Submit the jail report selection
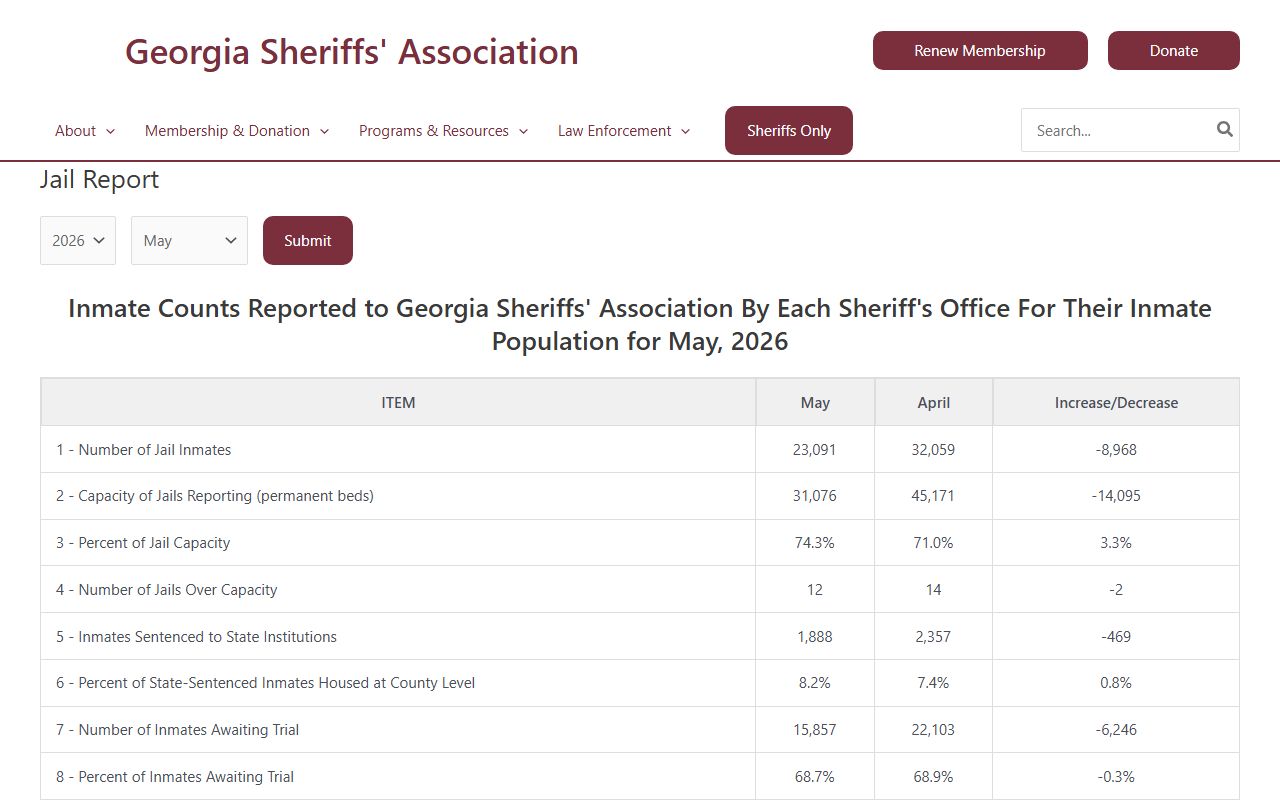The image size is (1280, 800). pyautogui.click(x=308, y=240)
